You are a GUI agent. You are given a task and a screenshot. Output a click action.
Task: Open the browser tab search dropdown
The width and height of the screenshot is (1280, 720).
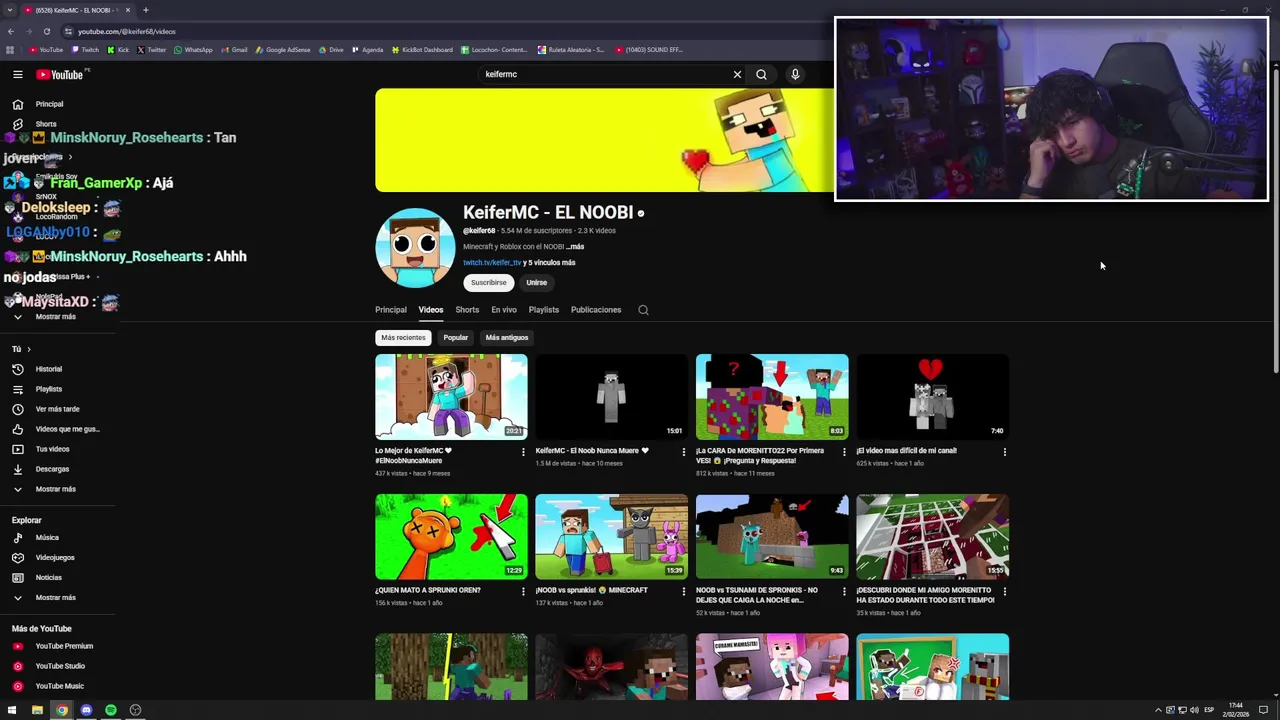pos(10,10)
